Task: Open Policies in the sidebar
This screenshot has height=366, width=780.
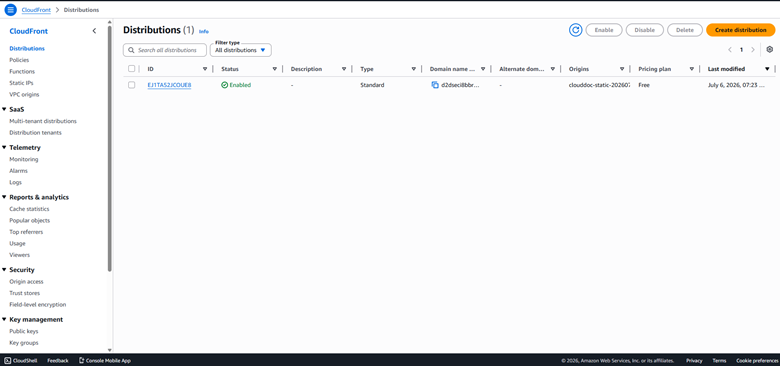Action: (x=19, y=60)
